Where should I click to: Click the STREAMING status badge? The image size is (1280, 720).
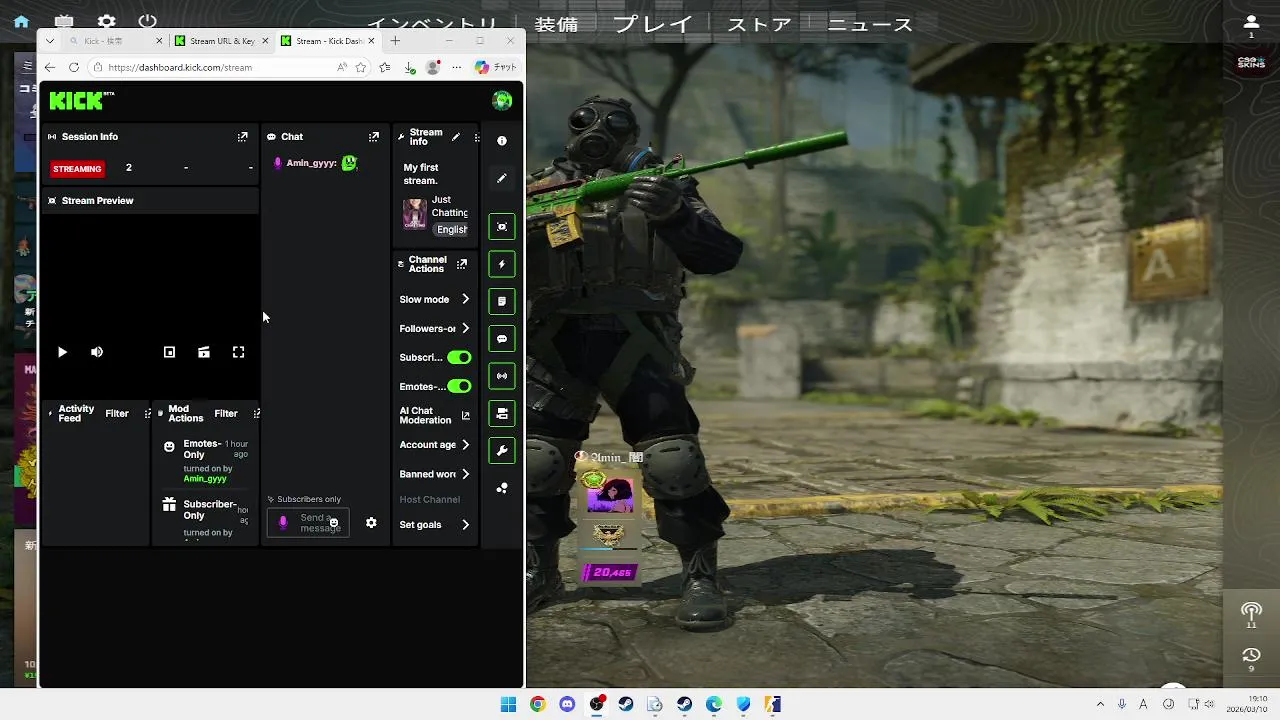point(77,169)
